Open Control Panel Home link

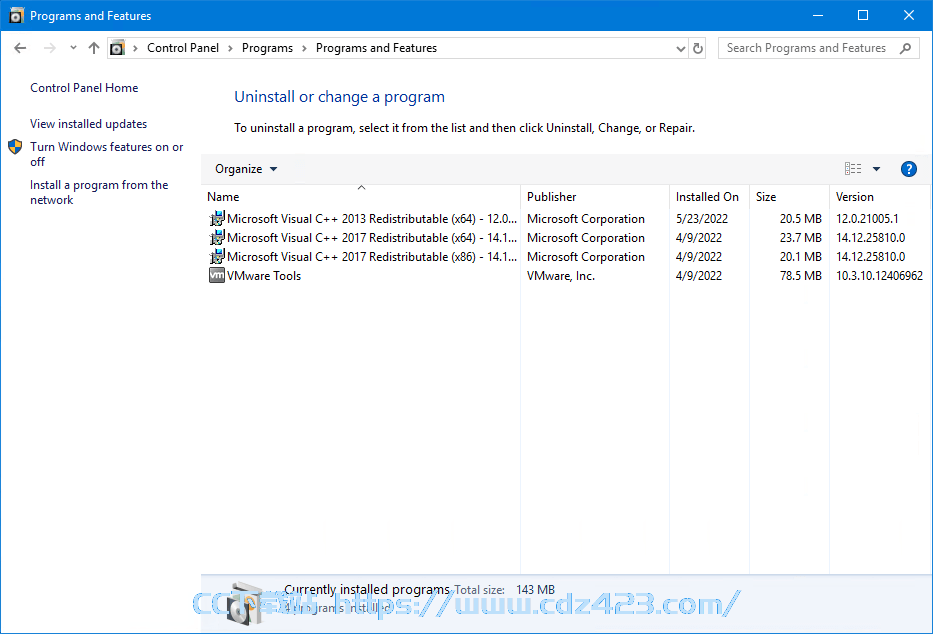84,88
